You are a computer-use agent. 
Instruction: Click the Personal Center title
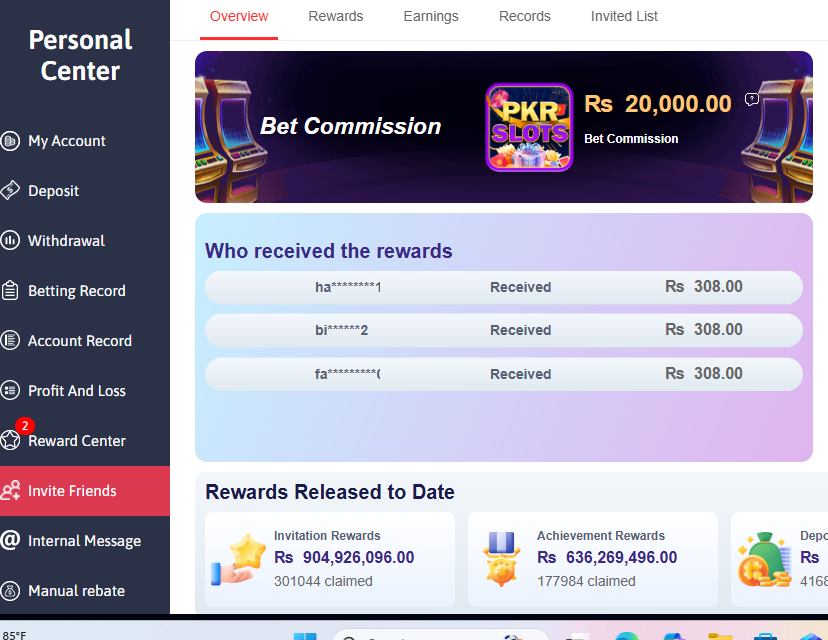click(x=80, y=55)
